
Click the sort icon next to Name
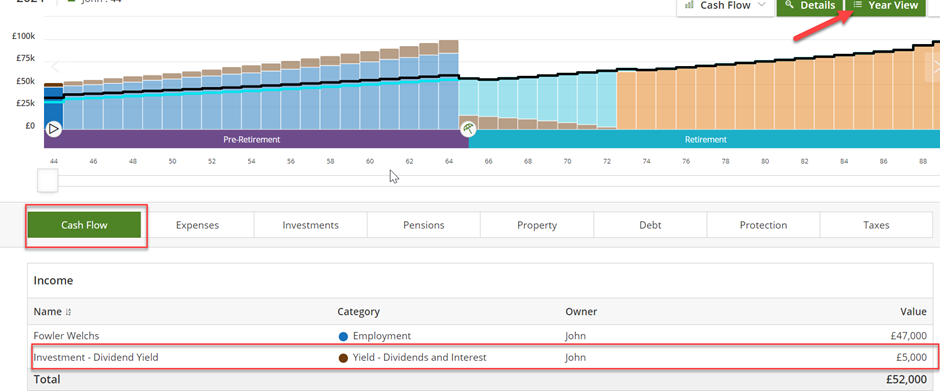pos(68,312)
